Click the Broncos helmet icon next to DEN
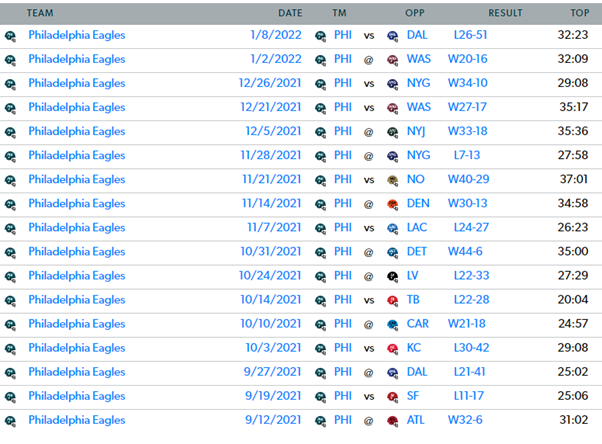The width and height of the screenshot is (602, 444). coord(392,205)
